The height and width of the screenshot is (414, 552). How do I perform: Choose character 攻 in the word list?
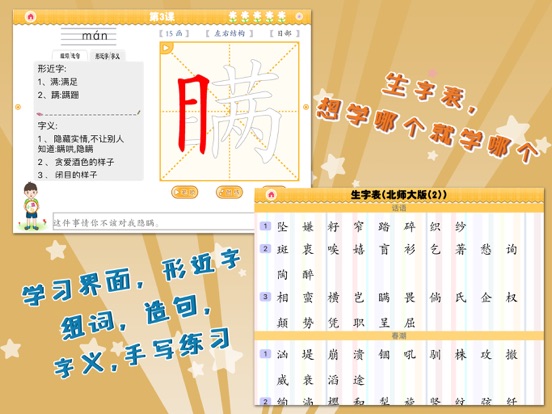pos(486,354)
